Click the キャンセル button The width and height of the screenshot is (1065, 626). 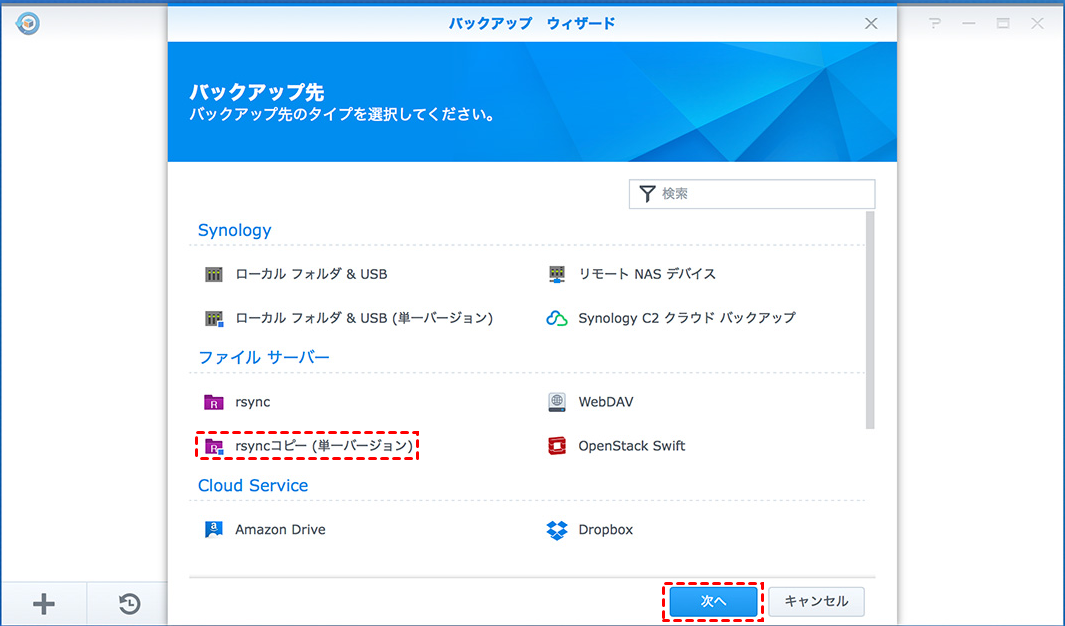point(816,602)
